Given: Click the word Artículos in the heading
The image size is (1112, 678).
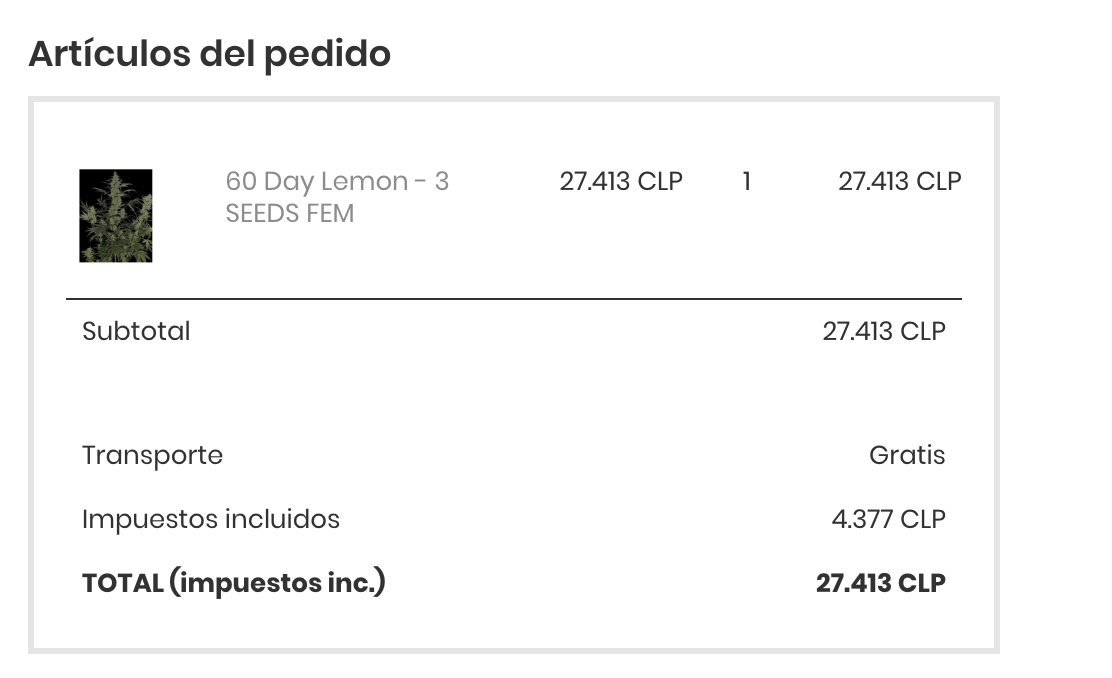Looking at the screenshot, I should (x=110, y=54).
